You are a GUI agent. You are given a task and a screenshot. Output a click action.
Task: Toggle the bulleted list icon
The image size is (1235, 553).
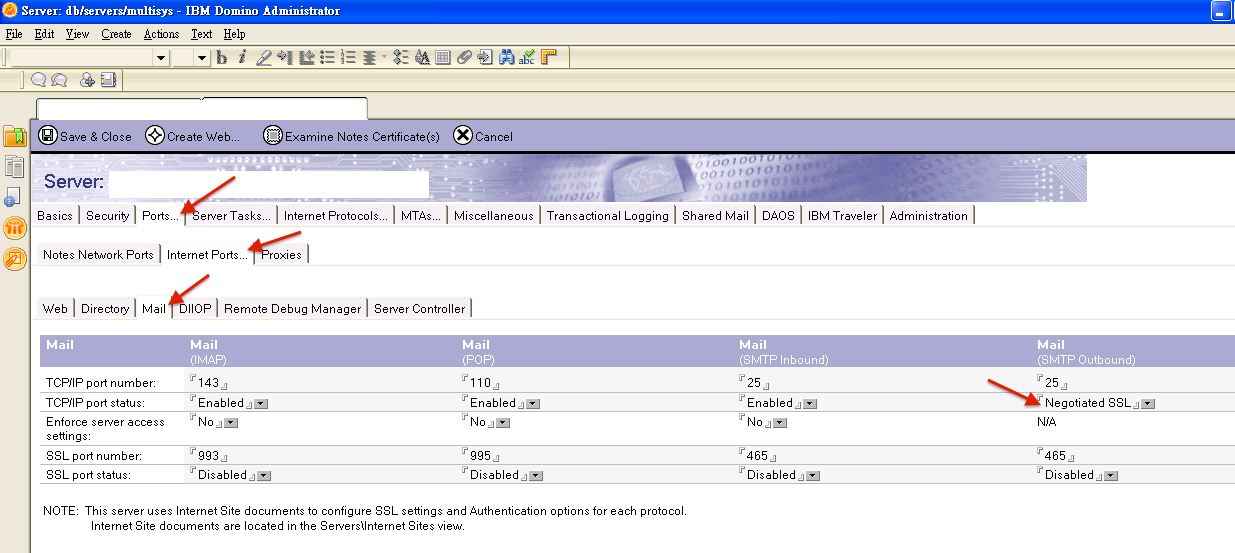pyautogui.click(x=327, y=58)
